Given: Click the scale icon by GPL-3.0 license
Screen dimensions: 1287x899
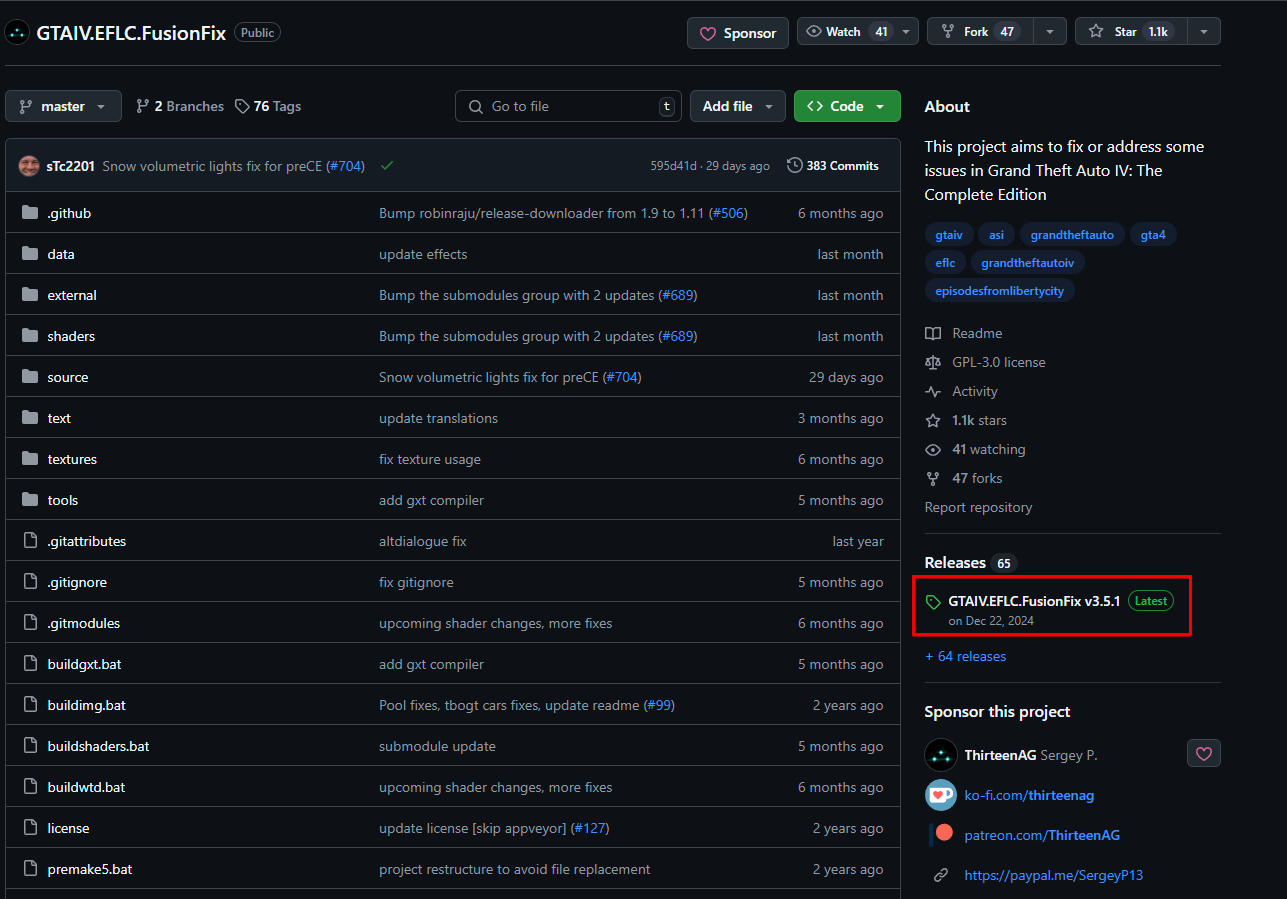Looking at the screenshot, I should click(x=933, y=362).
